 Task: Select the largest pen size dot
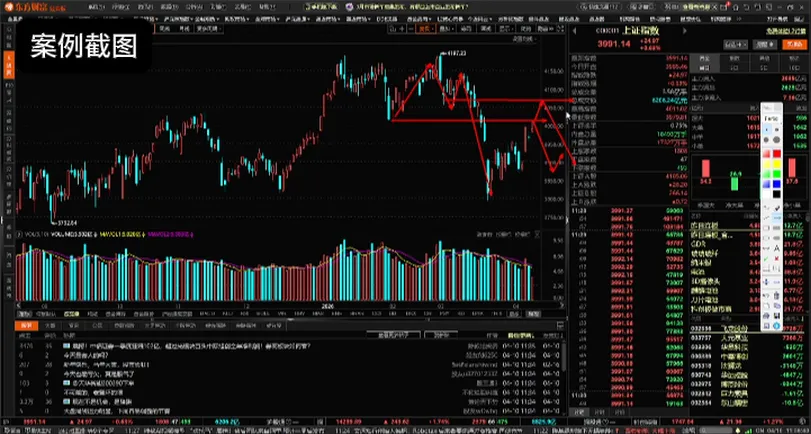pyautogui.click(x=776, y=140)
